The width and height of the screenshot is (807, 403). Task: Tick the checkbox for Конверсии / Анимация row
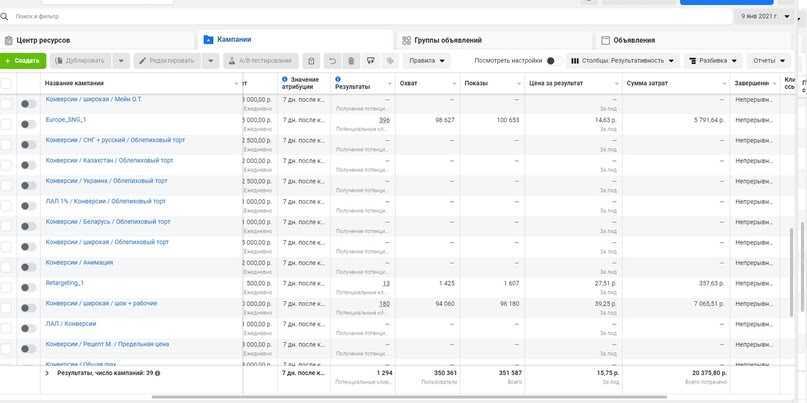point(7,266)
